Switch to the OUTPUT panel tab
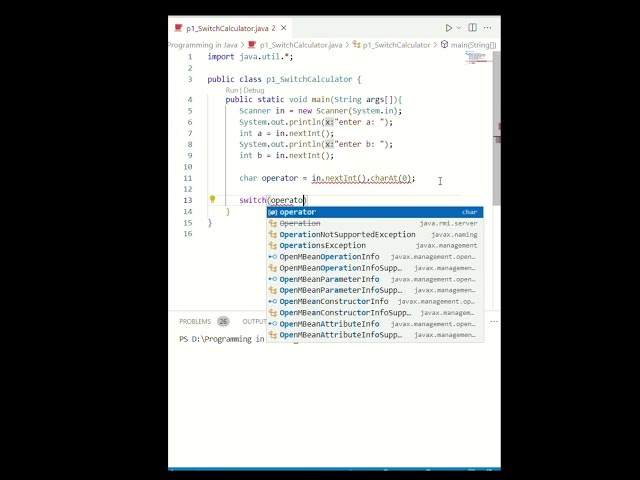 (x=254, y=322)
